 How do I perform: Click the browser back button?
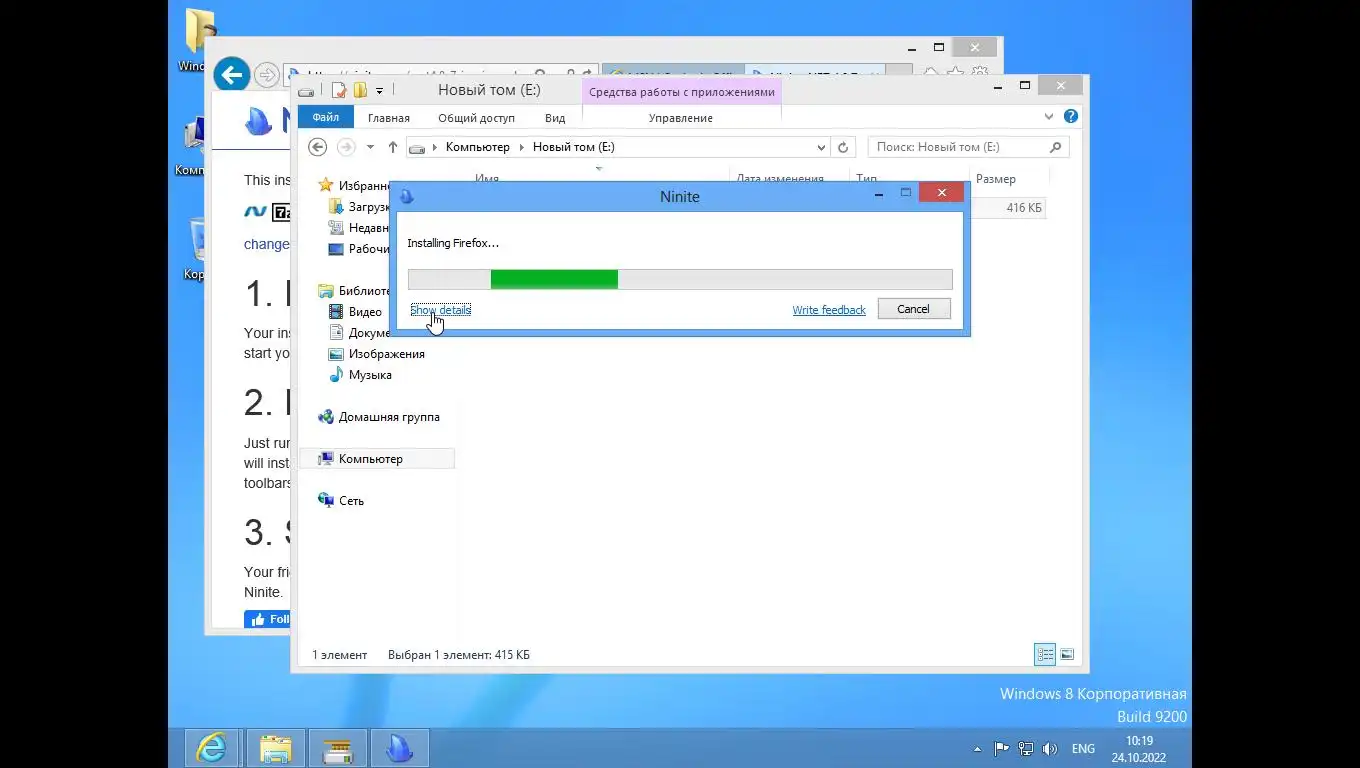click(x=231, y=75)
